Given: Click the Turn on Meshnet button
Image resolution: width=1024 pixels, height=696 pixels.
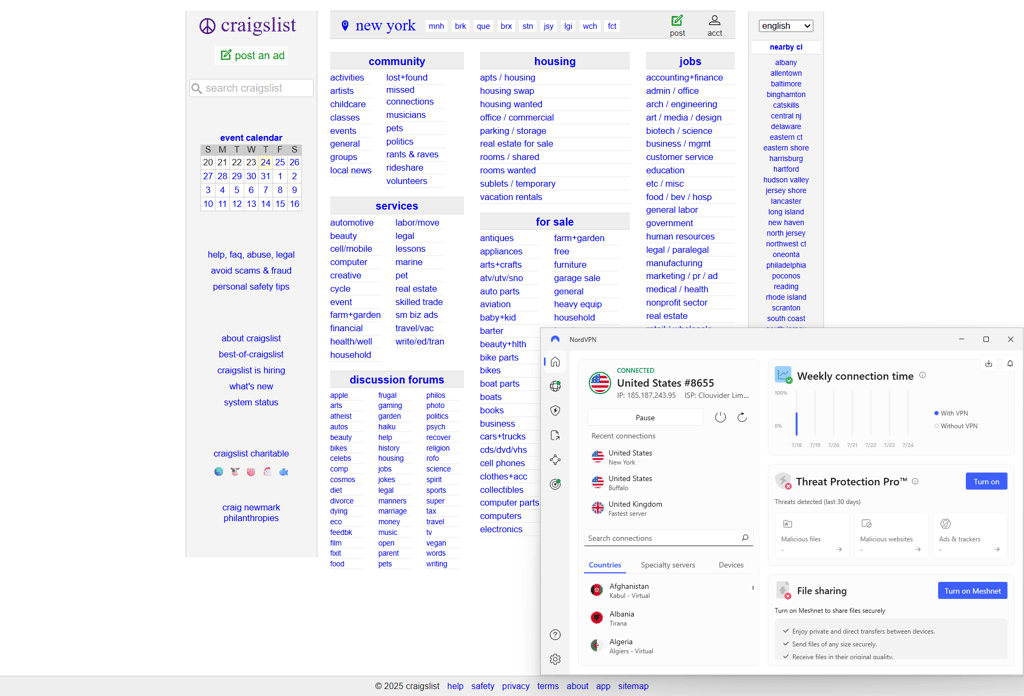Looking at the screenshot, I should click(x=972, y=591).
